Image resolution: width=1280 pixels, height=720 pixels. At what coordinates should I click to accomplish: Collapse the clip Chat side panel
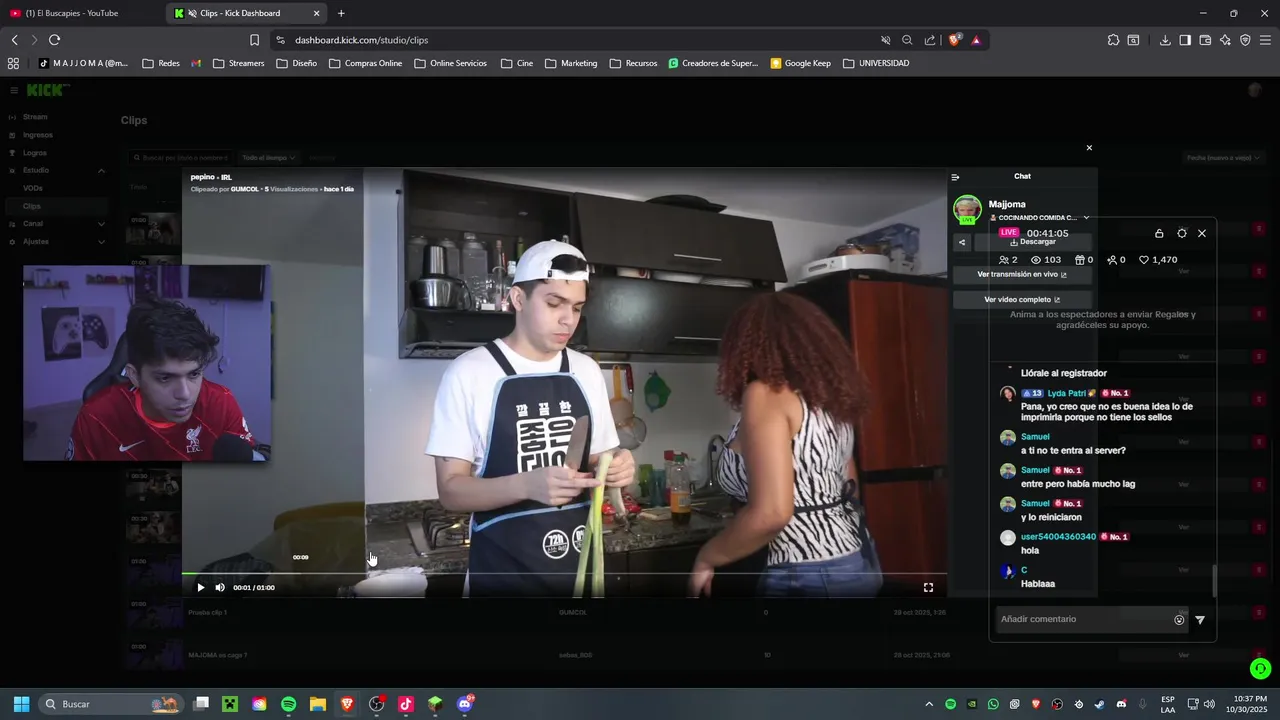[x=955, y=177]
